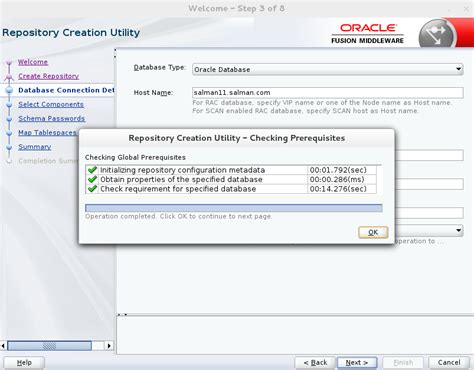The width and height of the screenshot is (474, 370).
Task: Go to the Map Tablespaces step
Action: [x=47, y=132]
